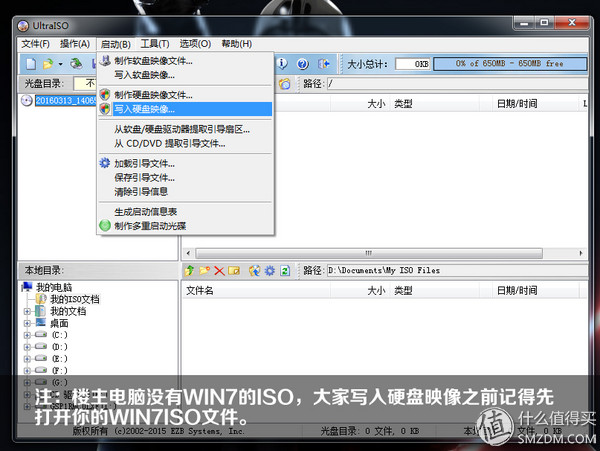Click the blue Help question mark icon
The height and width of the screenshot is (451, 600).
(x=302, y=63)
